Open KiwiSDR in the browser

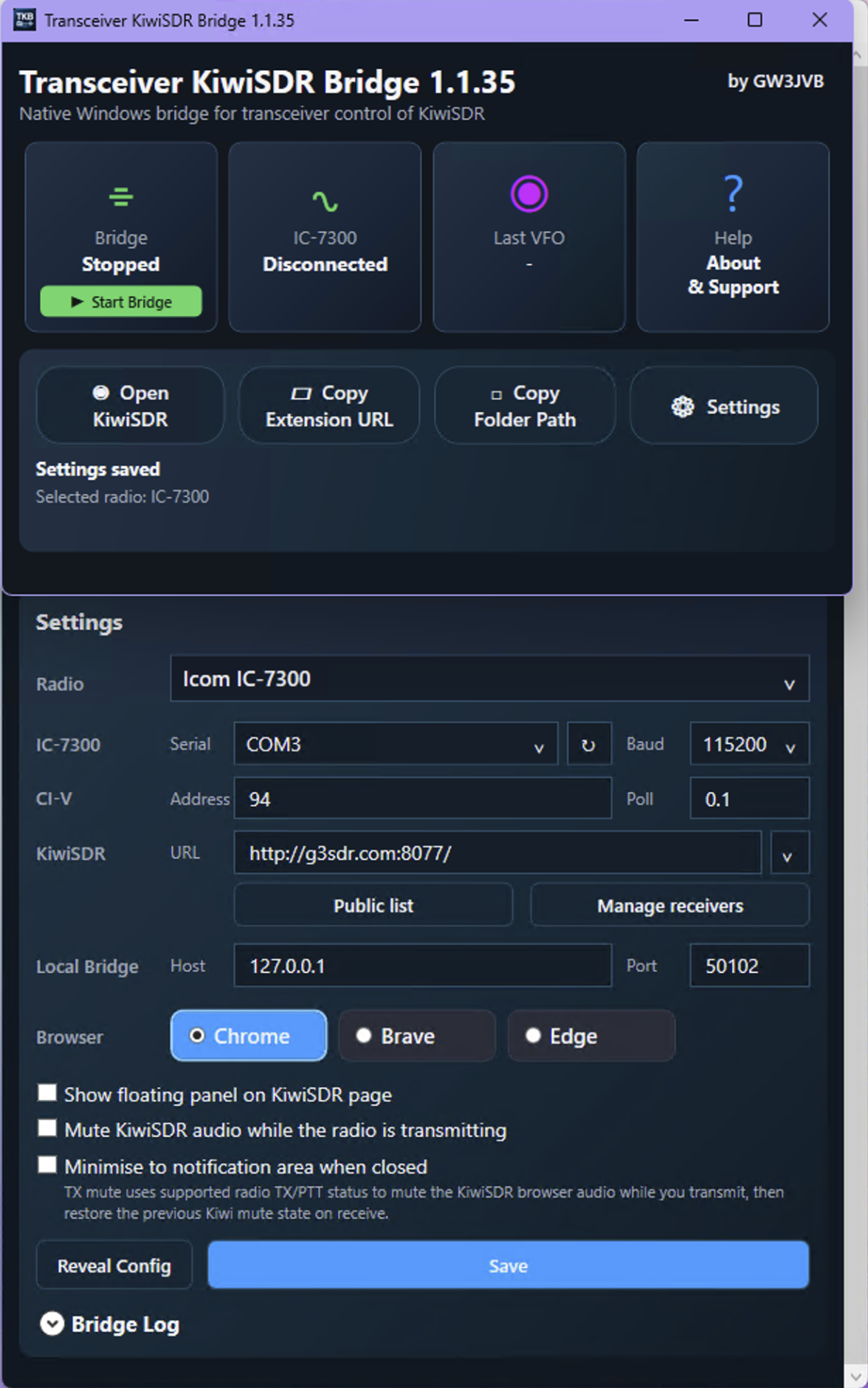[x=130, y=406]
